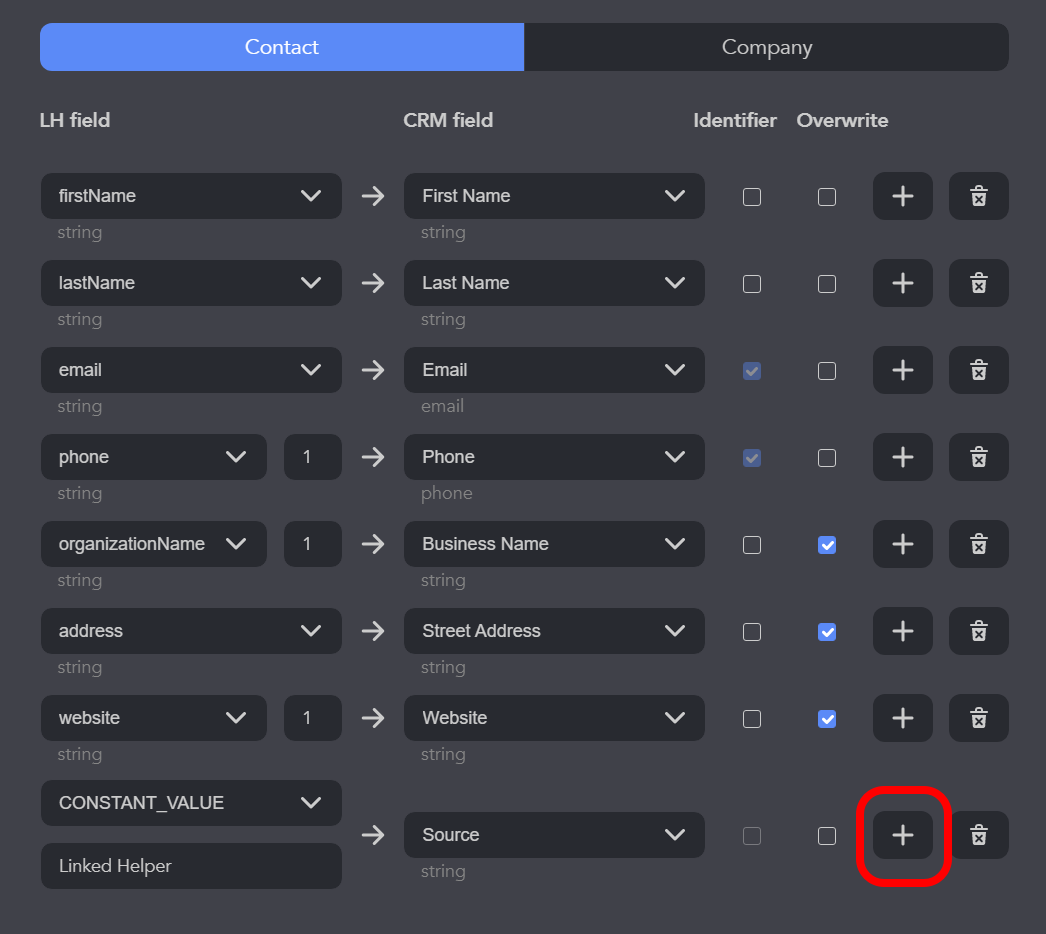Viewport: 1046px width, 934px height.
Task: Open the First Name CRM field dropdown
Action: 554,196
